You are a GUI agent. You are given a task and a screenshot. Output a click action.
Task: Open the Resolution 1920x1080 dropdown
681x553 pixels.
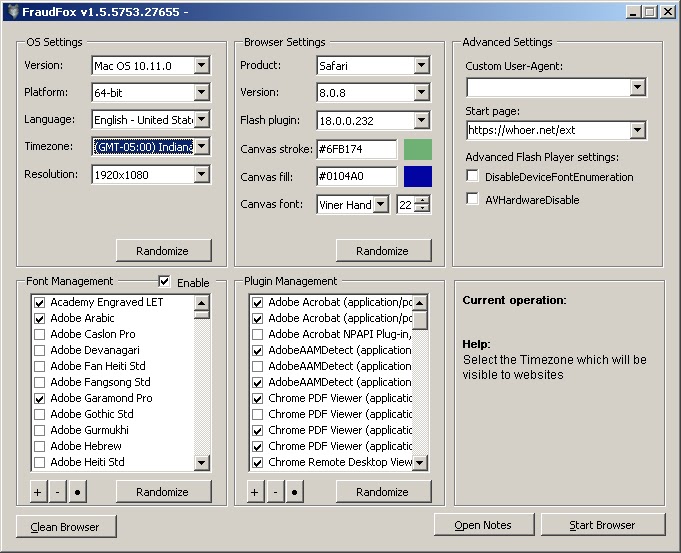point(202,175)
